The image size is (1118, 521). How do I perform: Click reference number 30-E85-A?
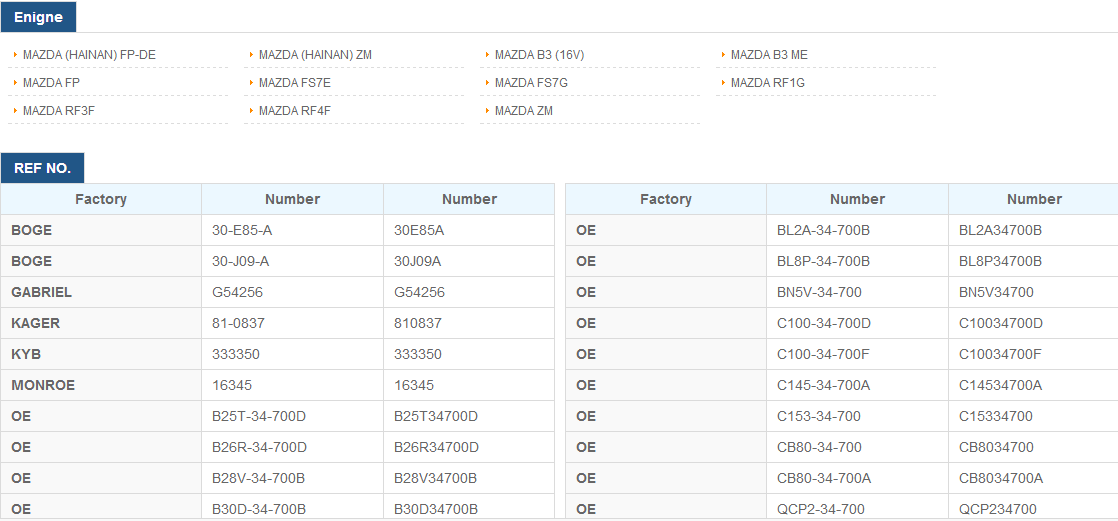click(x=241, y=230)
